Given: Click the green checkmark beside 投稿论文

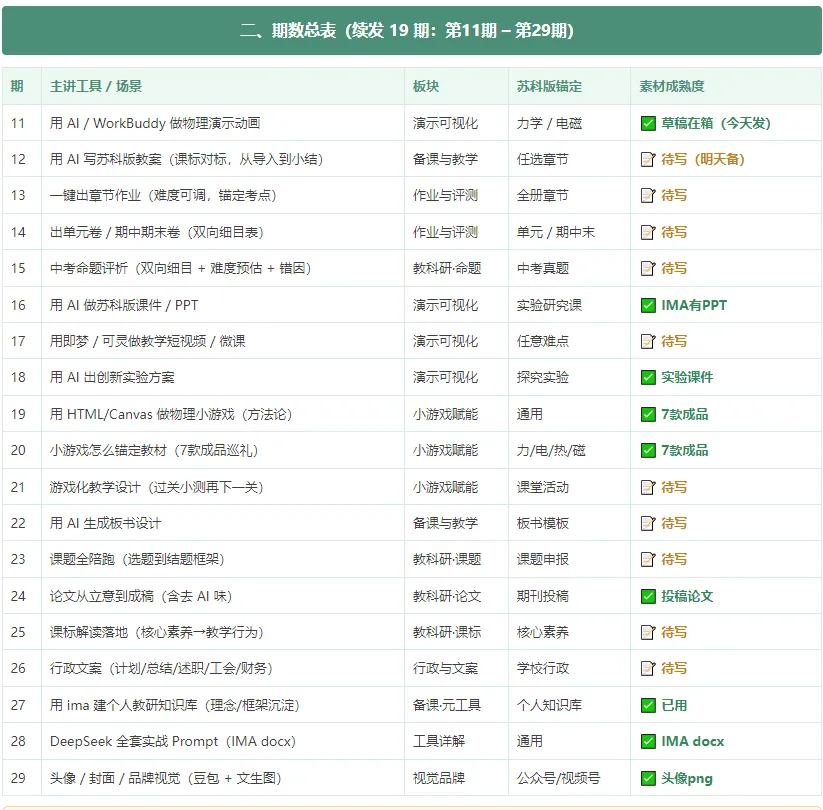Looking at the screenshot, I should click(648, 596).
